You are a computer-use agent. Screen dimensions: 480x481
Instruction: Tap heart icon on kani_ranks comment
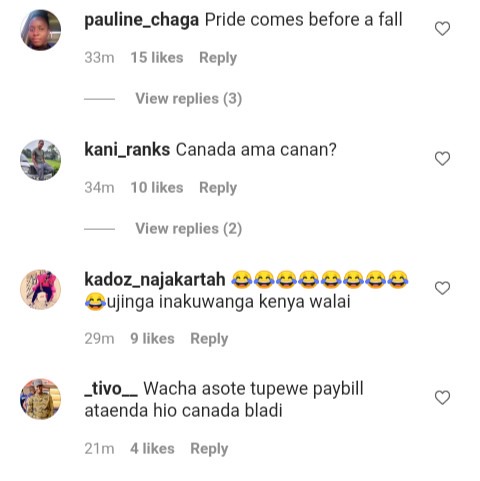tap(442, 159)
